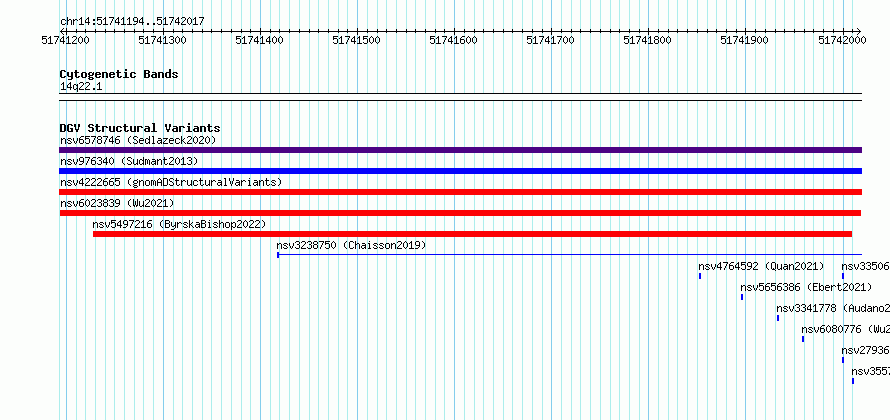Select the thin blue nsv3238750 line
Screen dimensions: 890x420
569,255
